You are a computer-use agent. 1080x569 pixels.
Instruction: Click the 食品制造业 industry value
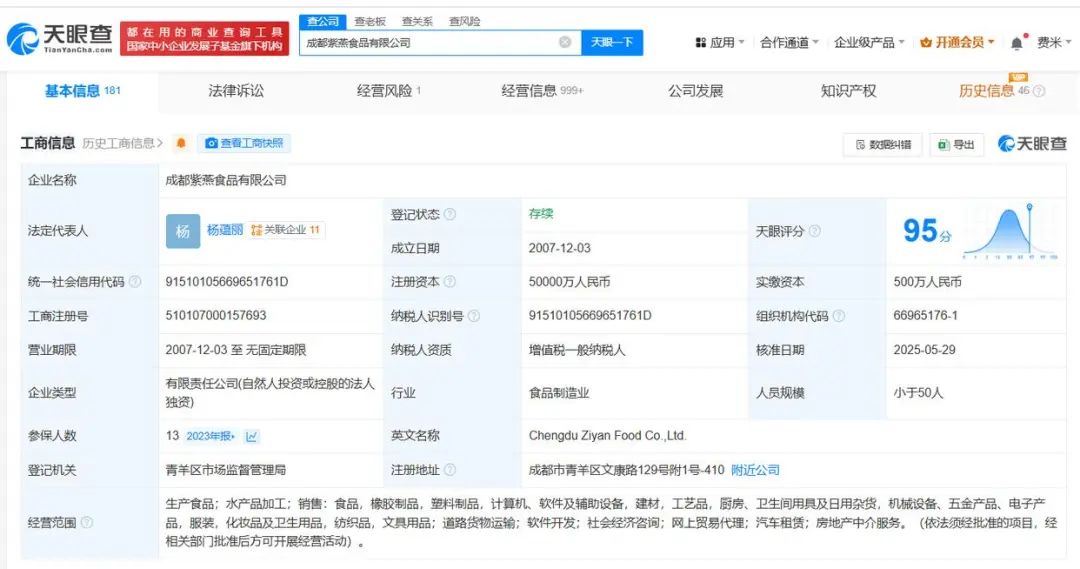coord(559,393)
